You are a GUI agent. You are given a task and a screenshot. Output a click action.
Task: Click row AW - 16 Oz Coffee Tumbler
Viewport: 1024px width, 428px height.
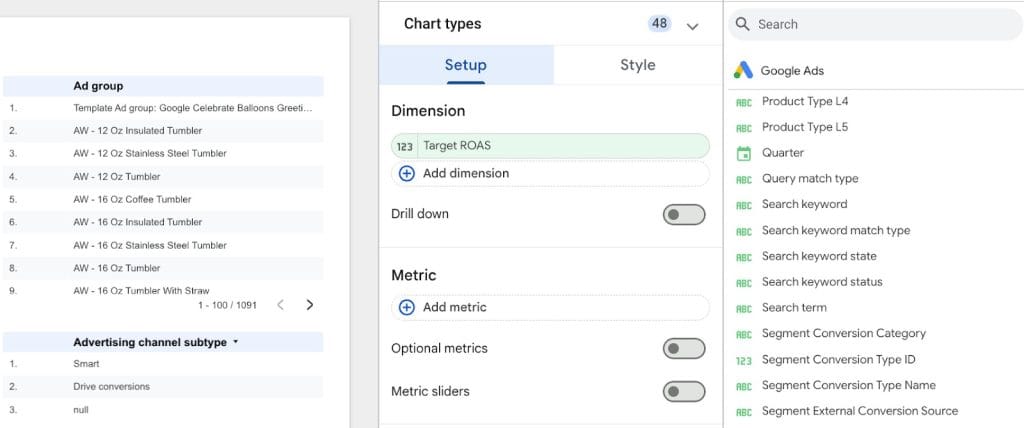coord(163,199)
